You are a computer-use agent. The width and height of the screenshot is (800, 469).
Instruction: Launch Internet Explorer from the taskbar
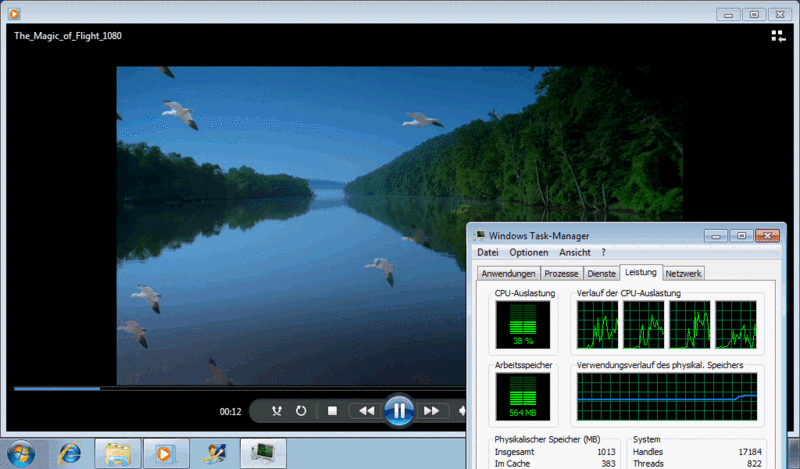point(70,453)
